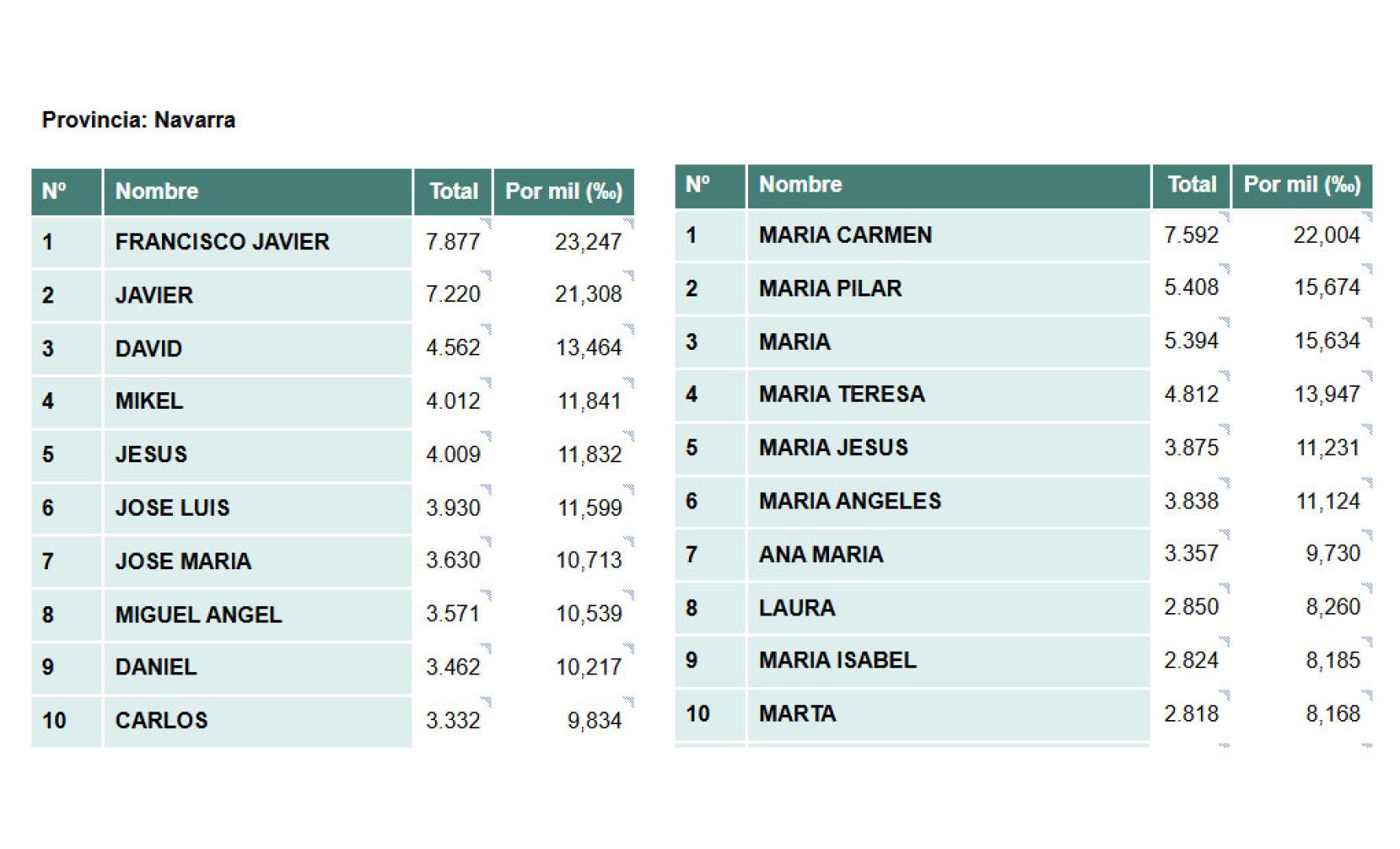This screenshot has width=1400, height=849.
Task: Click the corner marker in the 22,004 cell
Action: 1367,216
